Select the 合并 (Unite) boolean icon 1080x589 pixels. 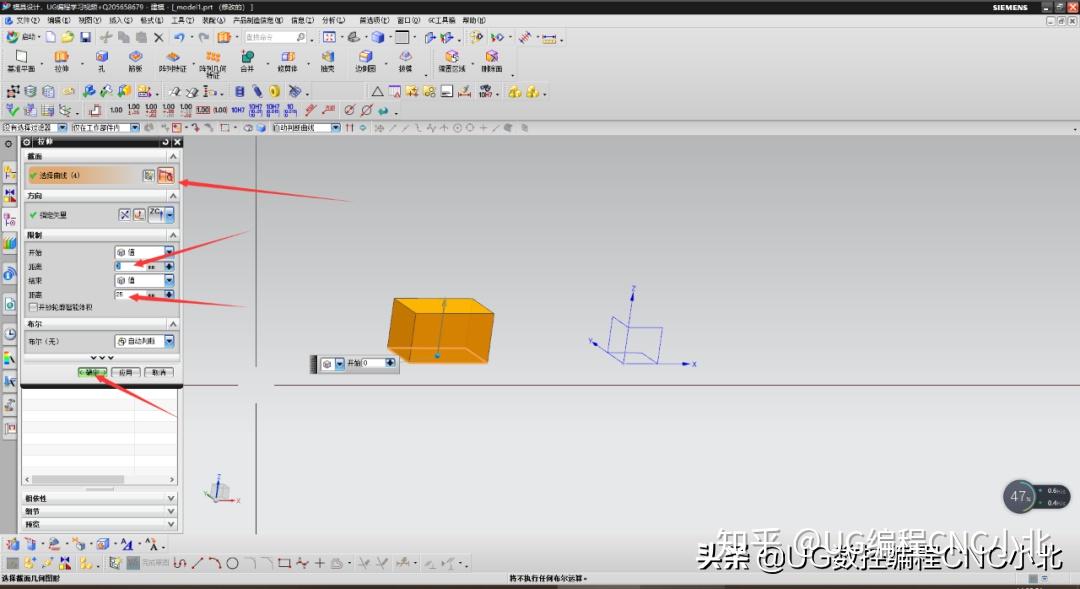[x=248, y=55]
